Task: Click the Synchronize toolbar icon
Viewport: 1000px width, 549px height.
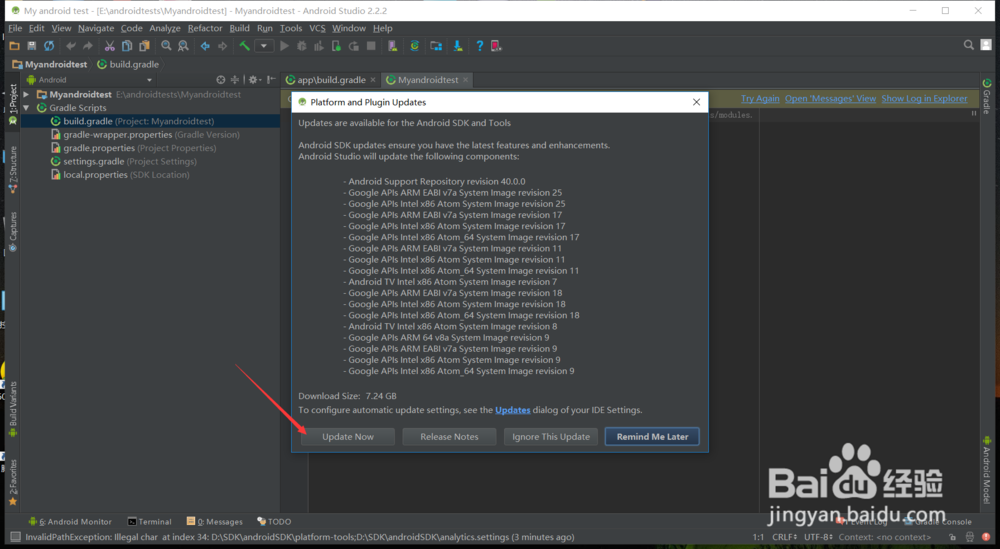Action: click(49, 46)
